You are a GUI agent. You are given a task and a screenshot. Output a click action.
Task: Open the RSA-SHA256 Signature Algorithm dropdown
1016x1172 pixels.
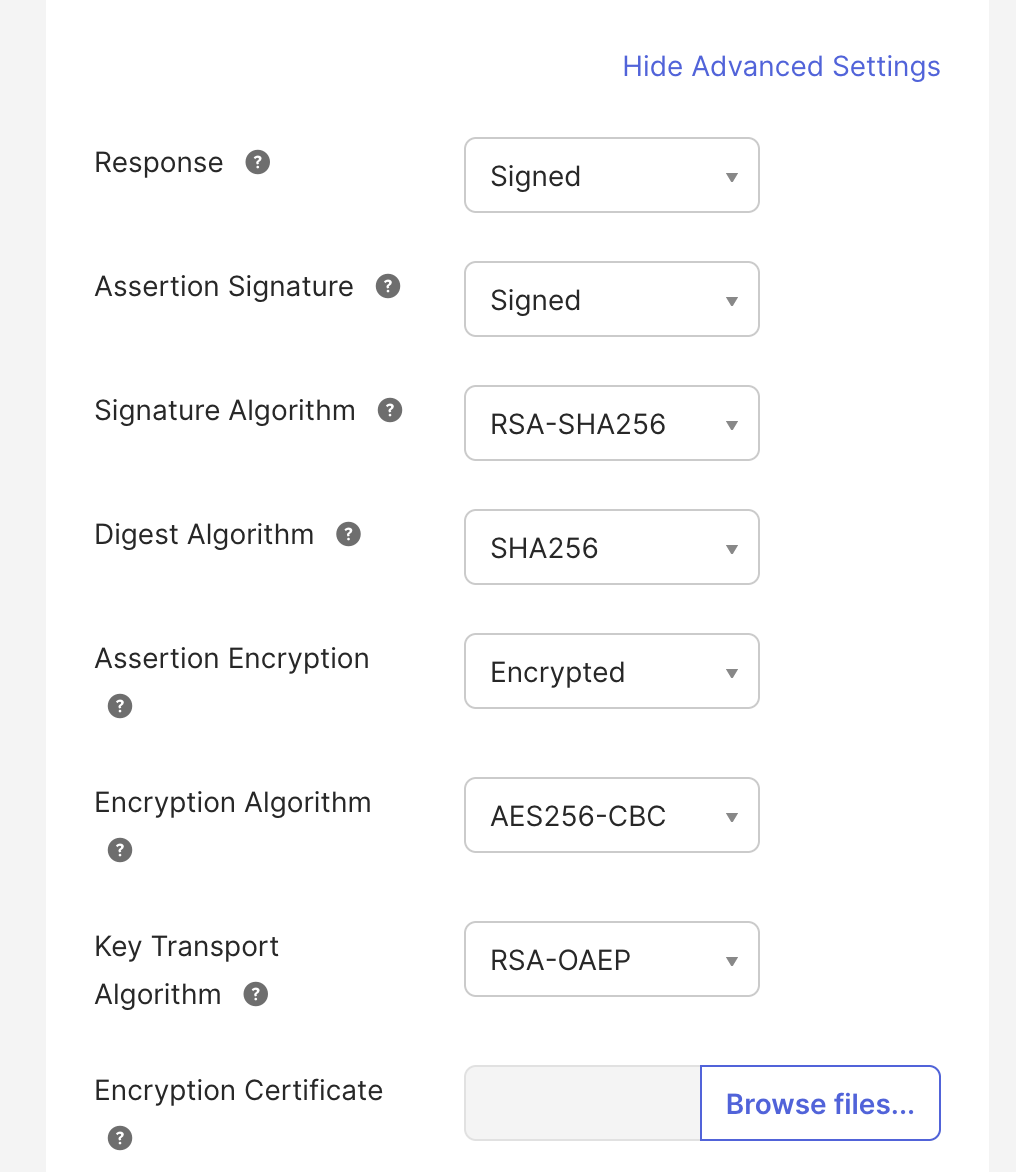611,423
